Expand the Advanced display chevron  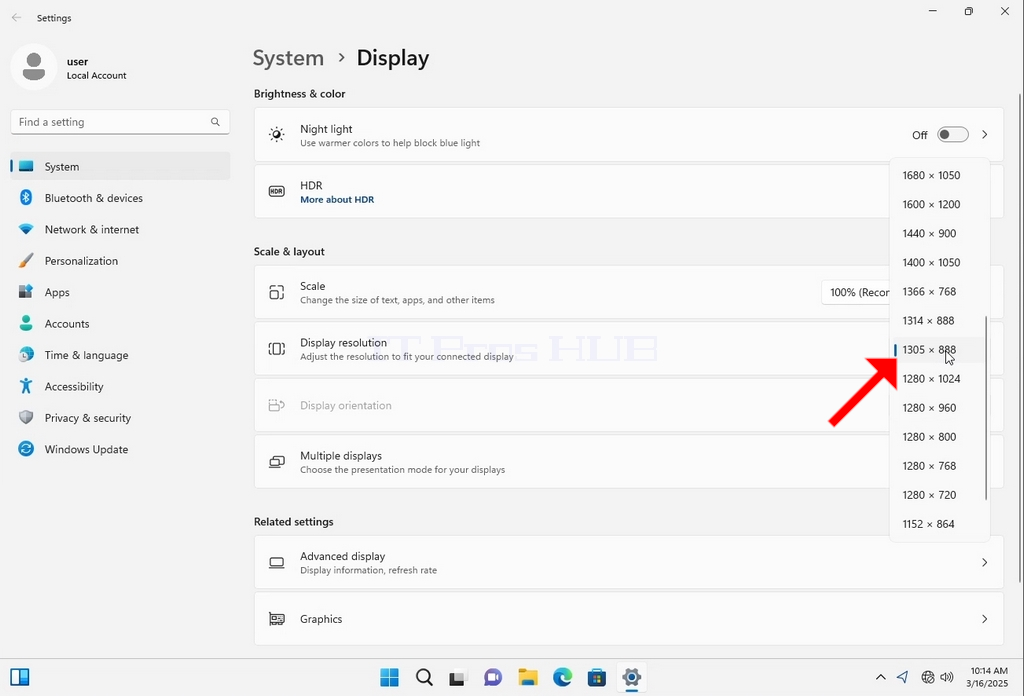(x=984, y=562)
